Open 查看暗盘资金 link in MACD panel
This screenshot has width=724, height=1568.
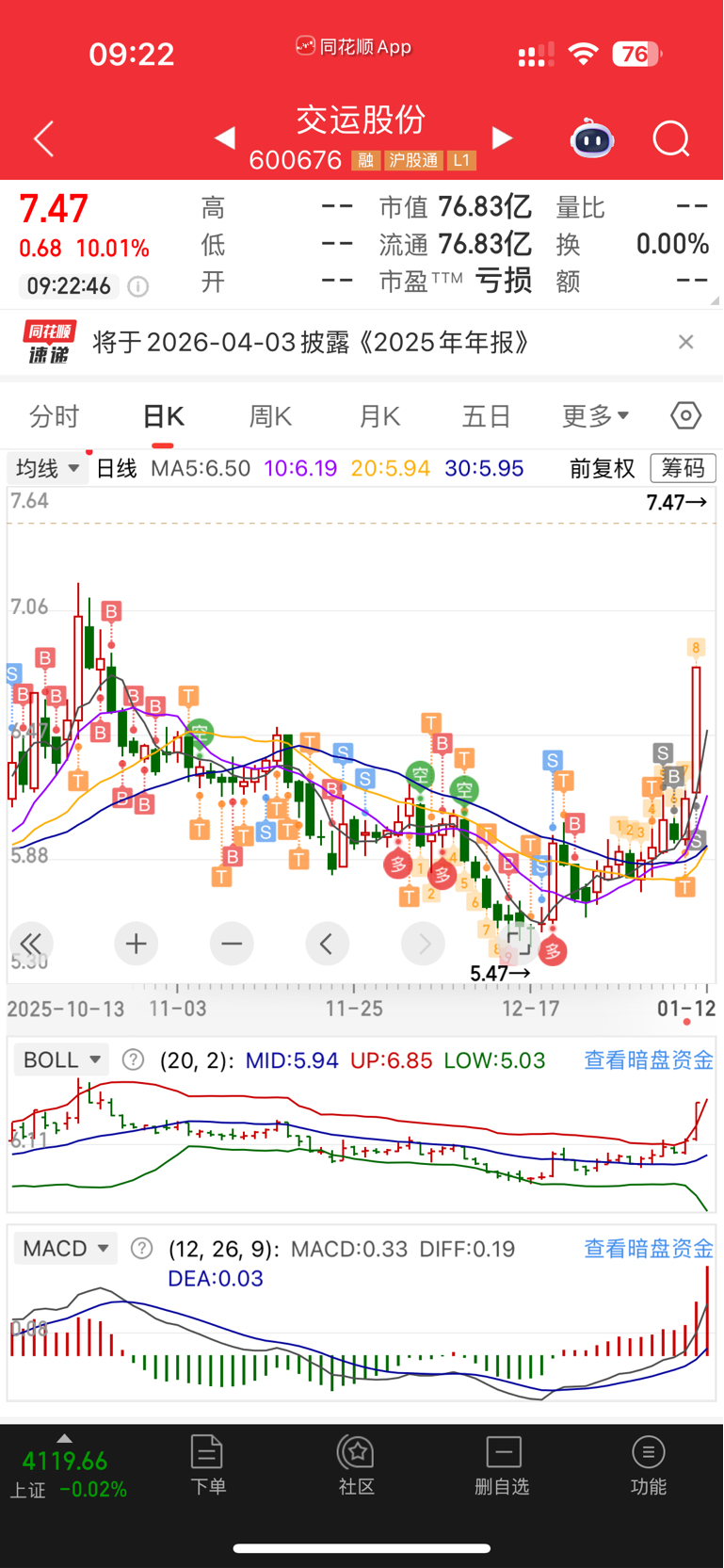point(649,1249)
